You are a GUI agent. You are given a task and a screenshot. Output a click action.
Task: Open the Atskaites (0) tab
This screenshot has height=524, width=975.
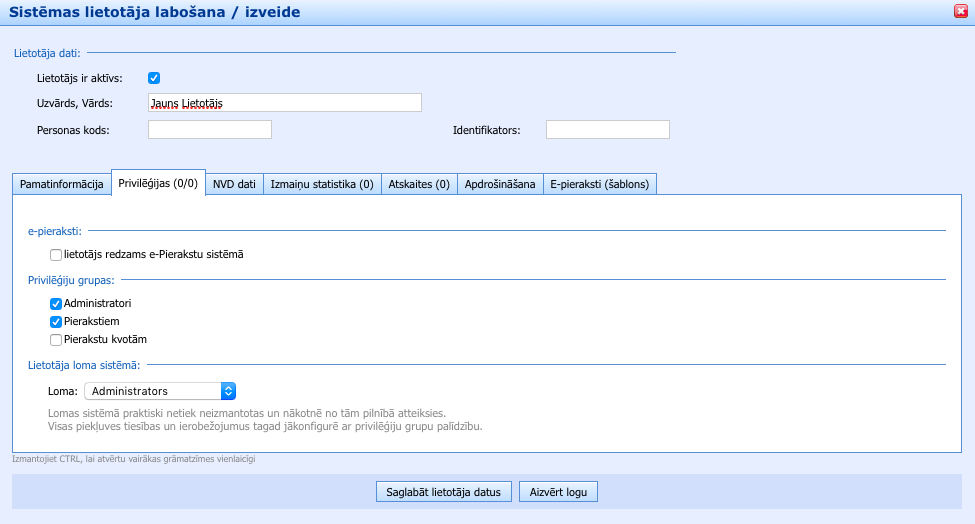tap(419, 184)
